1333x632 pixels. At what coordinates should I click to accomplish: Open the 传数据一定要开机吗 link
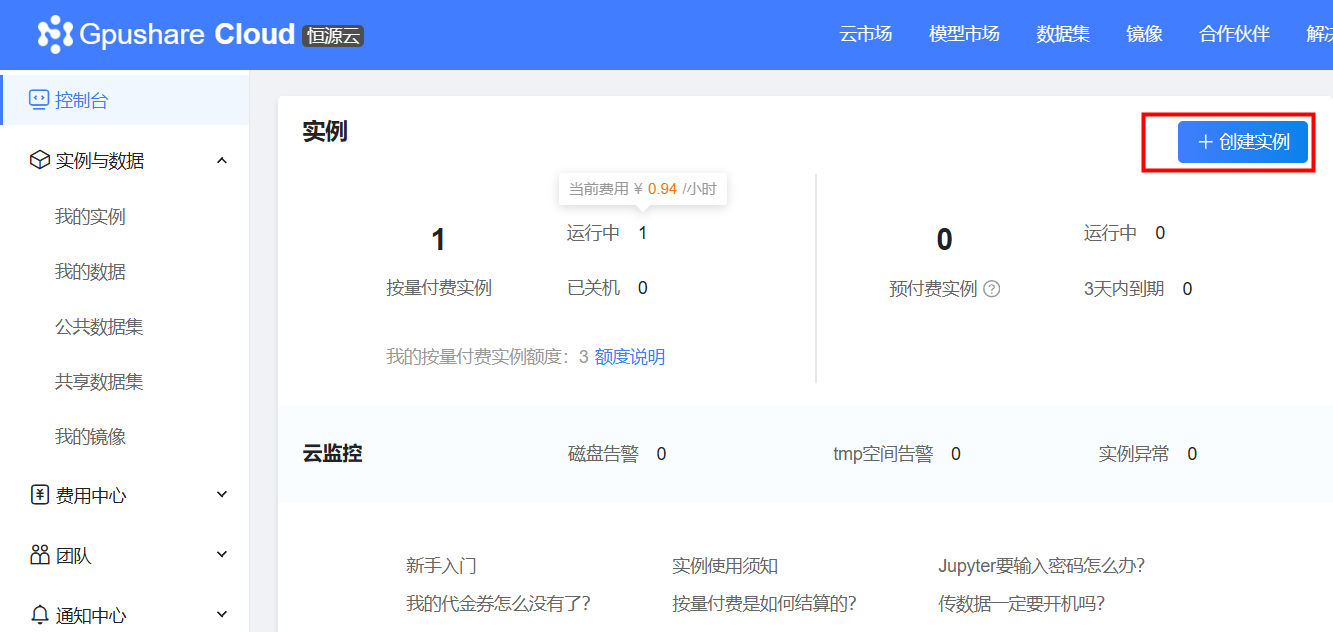point(1022,604)
